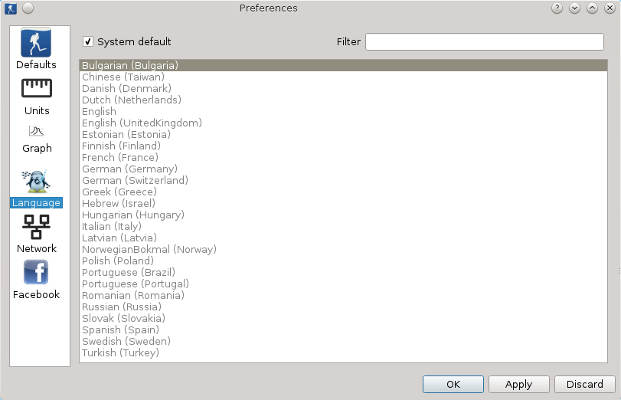Image resolution: width=621 pixels, height=400 pixels.
Task: Open the Graph preferences icon
Action: [36, 131]
